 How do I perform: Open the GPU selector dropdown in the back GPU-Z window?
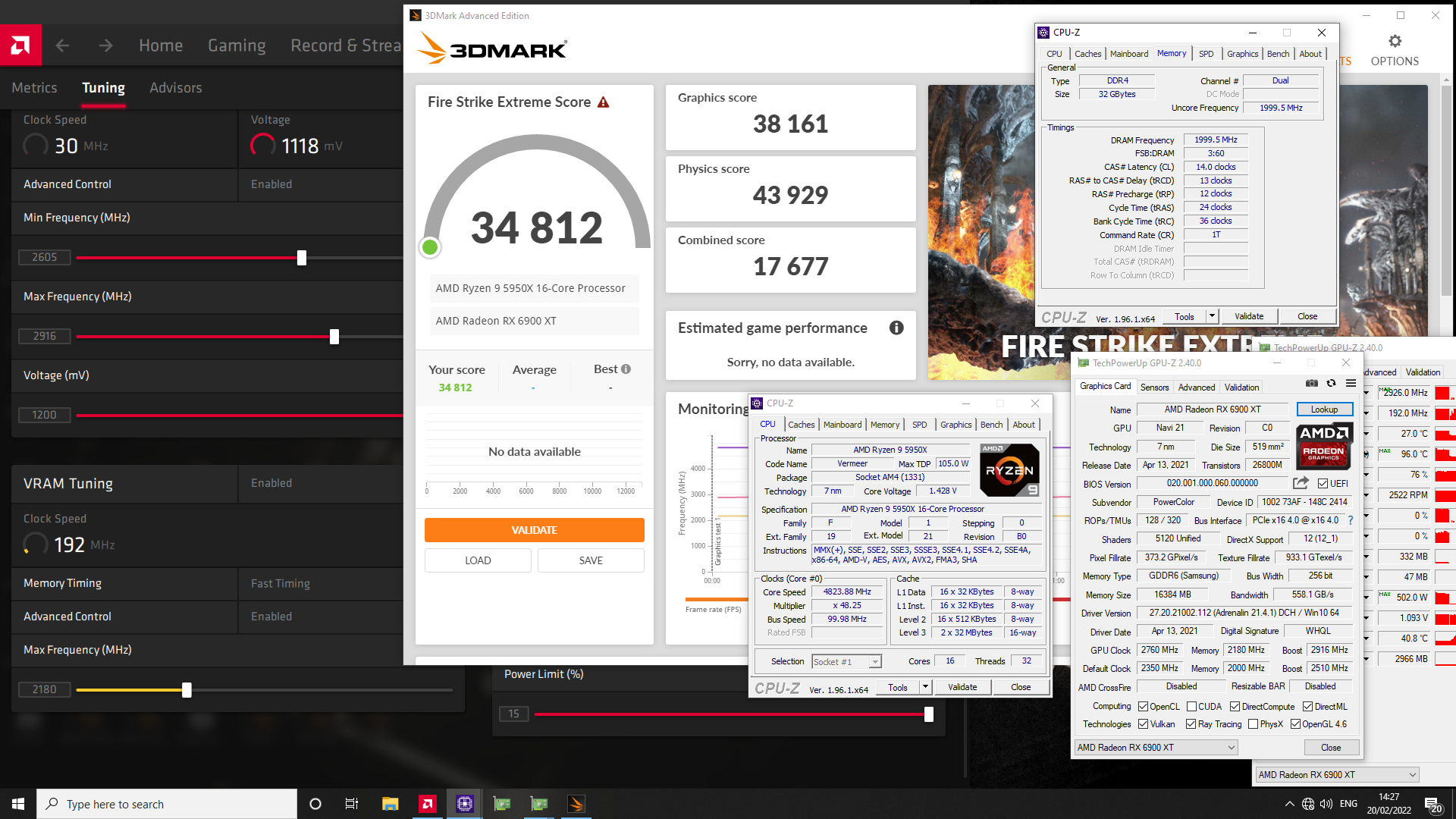[1337, 775]
